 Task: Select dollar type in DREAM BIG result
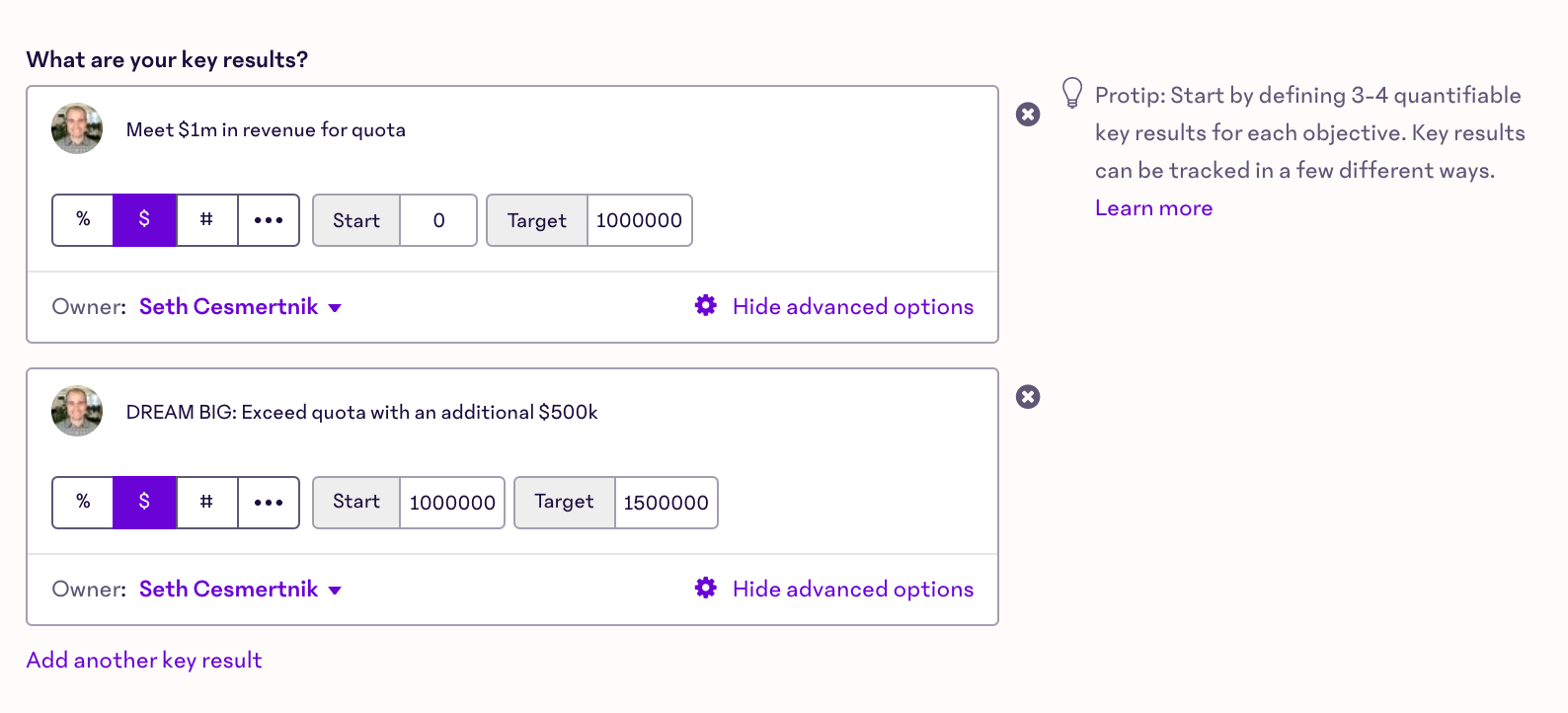(144, 502)
